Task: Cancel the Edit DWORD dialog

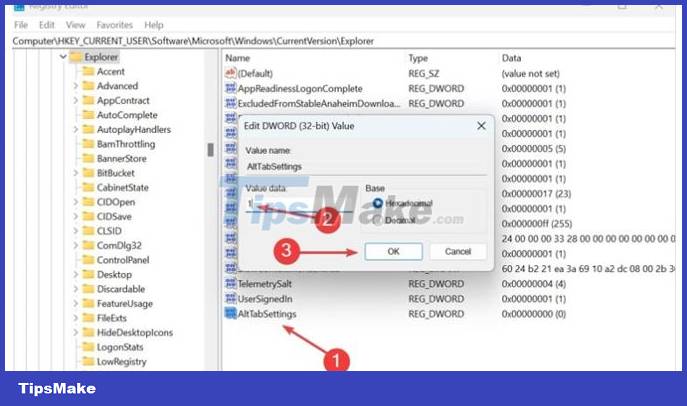Action: [458, 251]
